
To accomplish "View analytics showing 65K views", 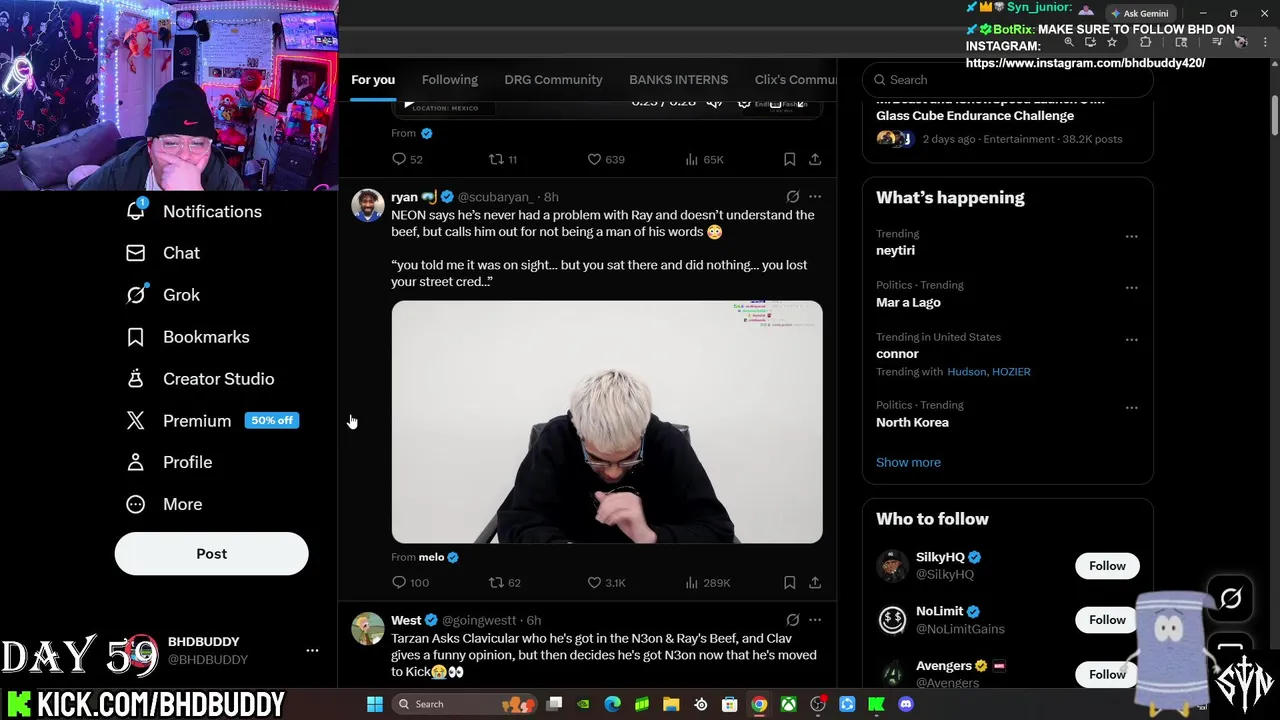I will point(704,159).
